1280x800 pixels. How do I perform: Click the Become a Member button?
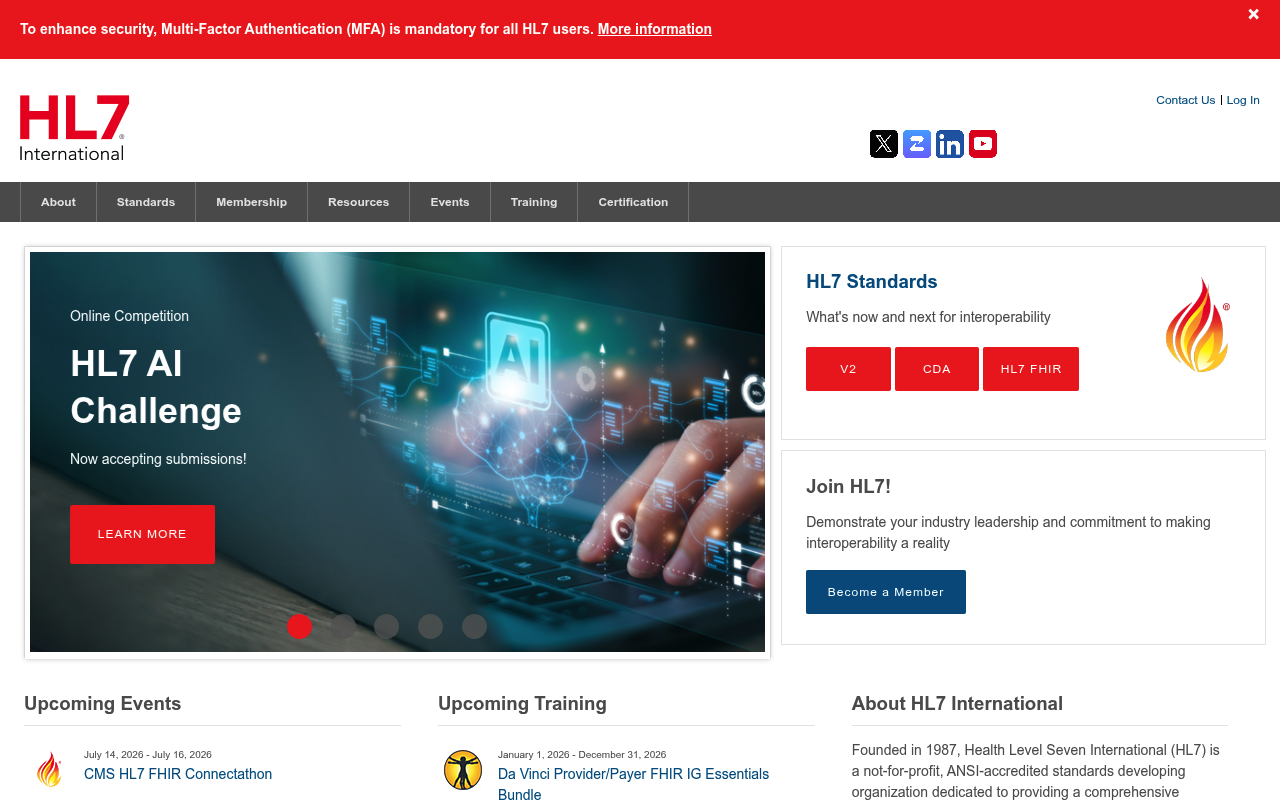(x=886, y=592)
